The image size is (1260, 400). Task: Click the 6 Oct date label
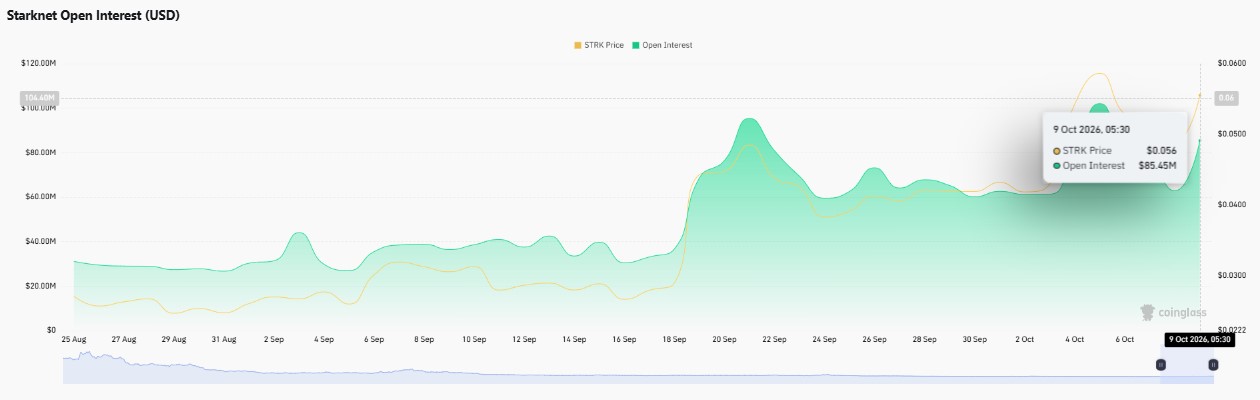(x=1125, y=340)
